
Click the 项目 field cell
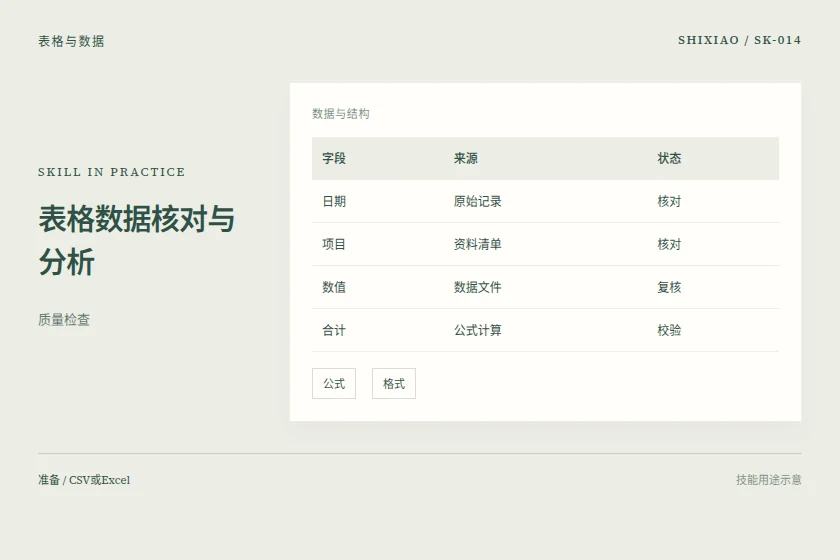[334, 244]
